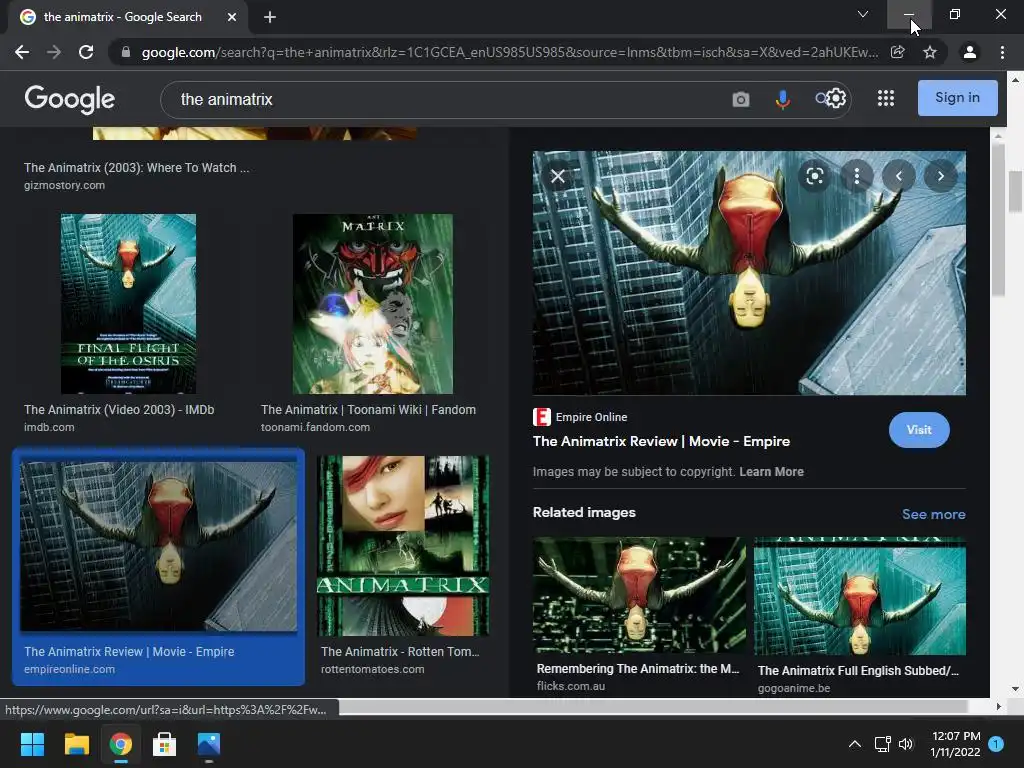Search by image using camera icon
This screenshot has height=768, width=1024.
coord(741,99)
